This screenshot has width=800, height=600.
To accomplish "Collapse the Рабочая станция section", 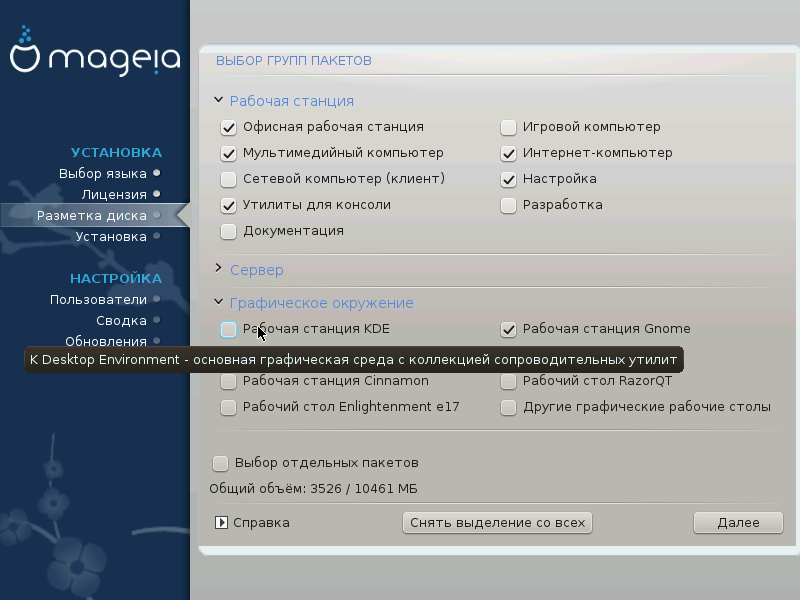I will coord(218,100).
